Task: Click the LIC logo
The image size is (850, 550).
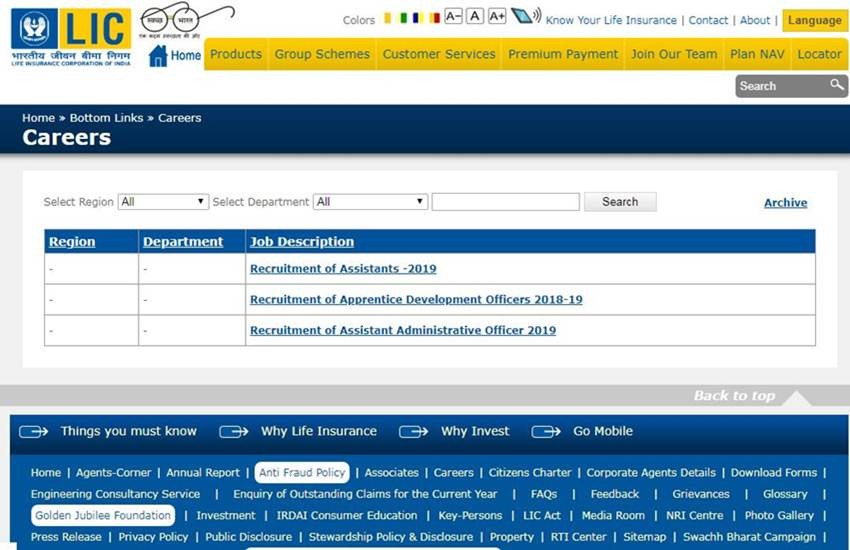Action: 71,37
